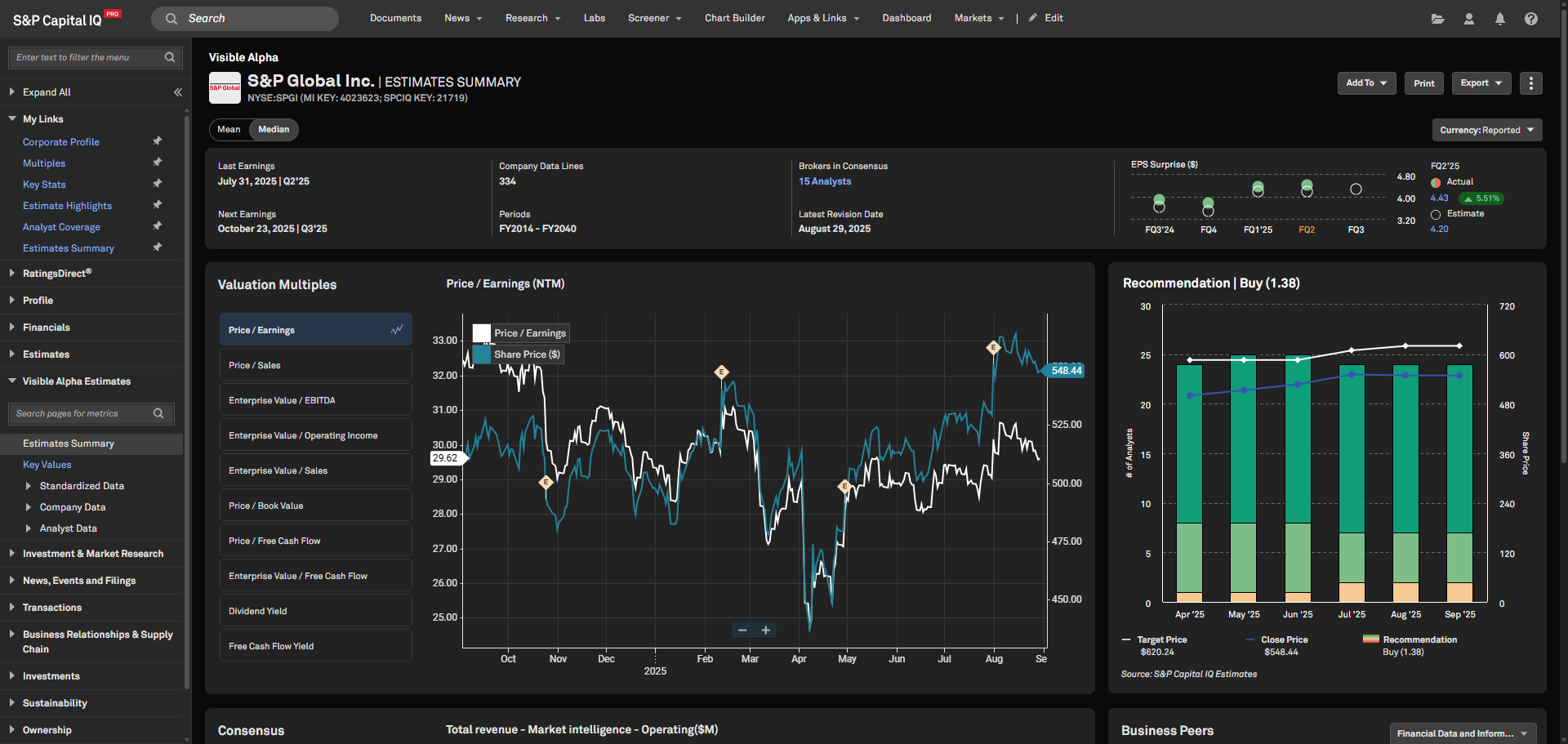Screen dimensions: 1568x744
Task: Expand the Export dropdown
Action: 1481,83
